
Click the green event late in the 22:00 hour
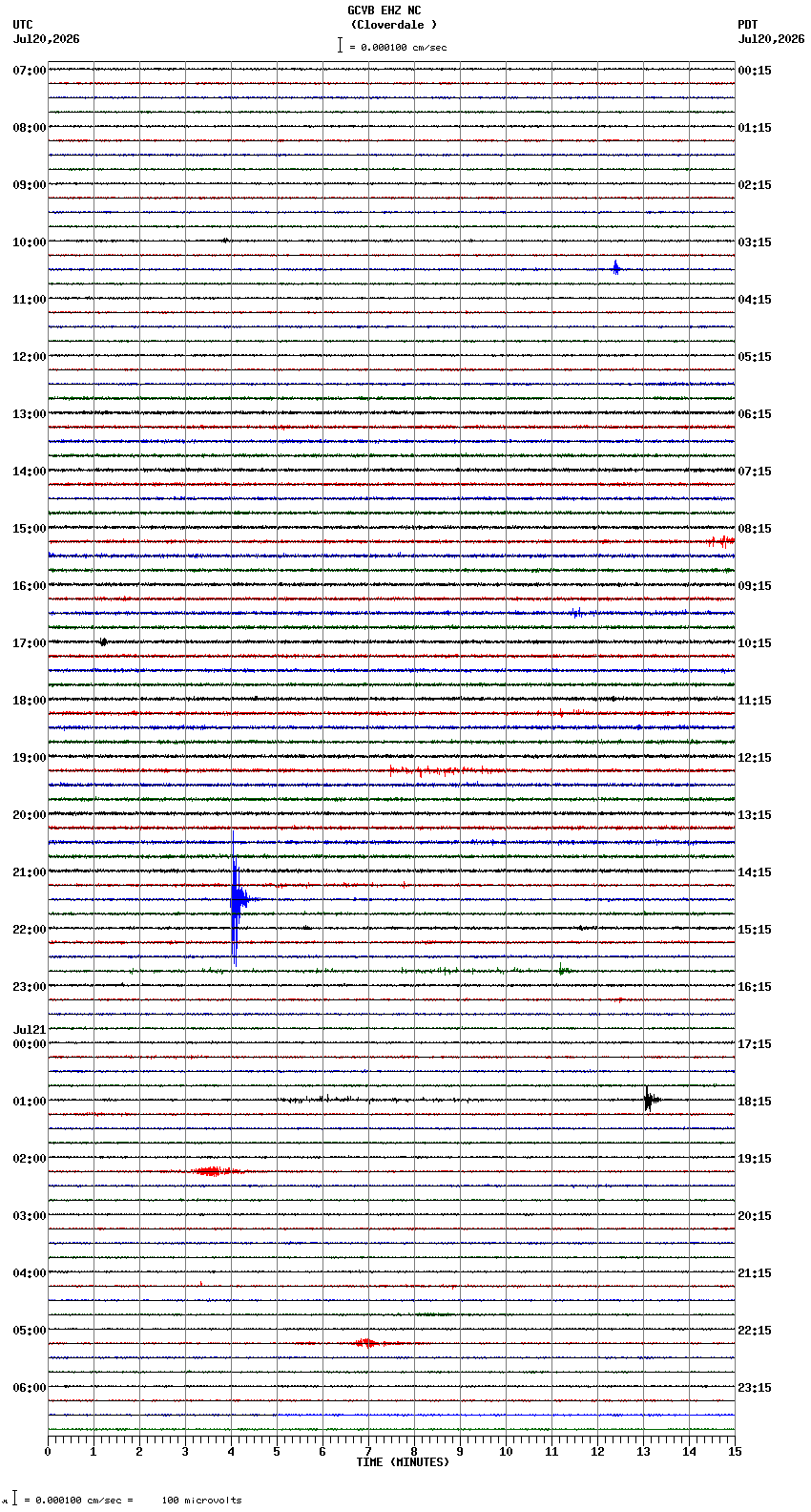tap(564, 971)
